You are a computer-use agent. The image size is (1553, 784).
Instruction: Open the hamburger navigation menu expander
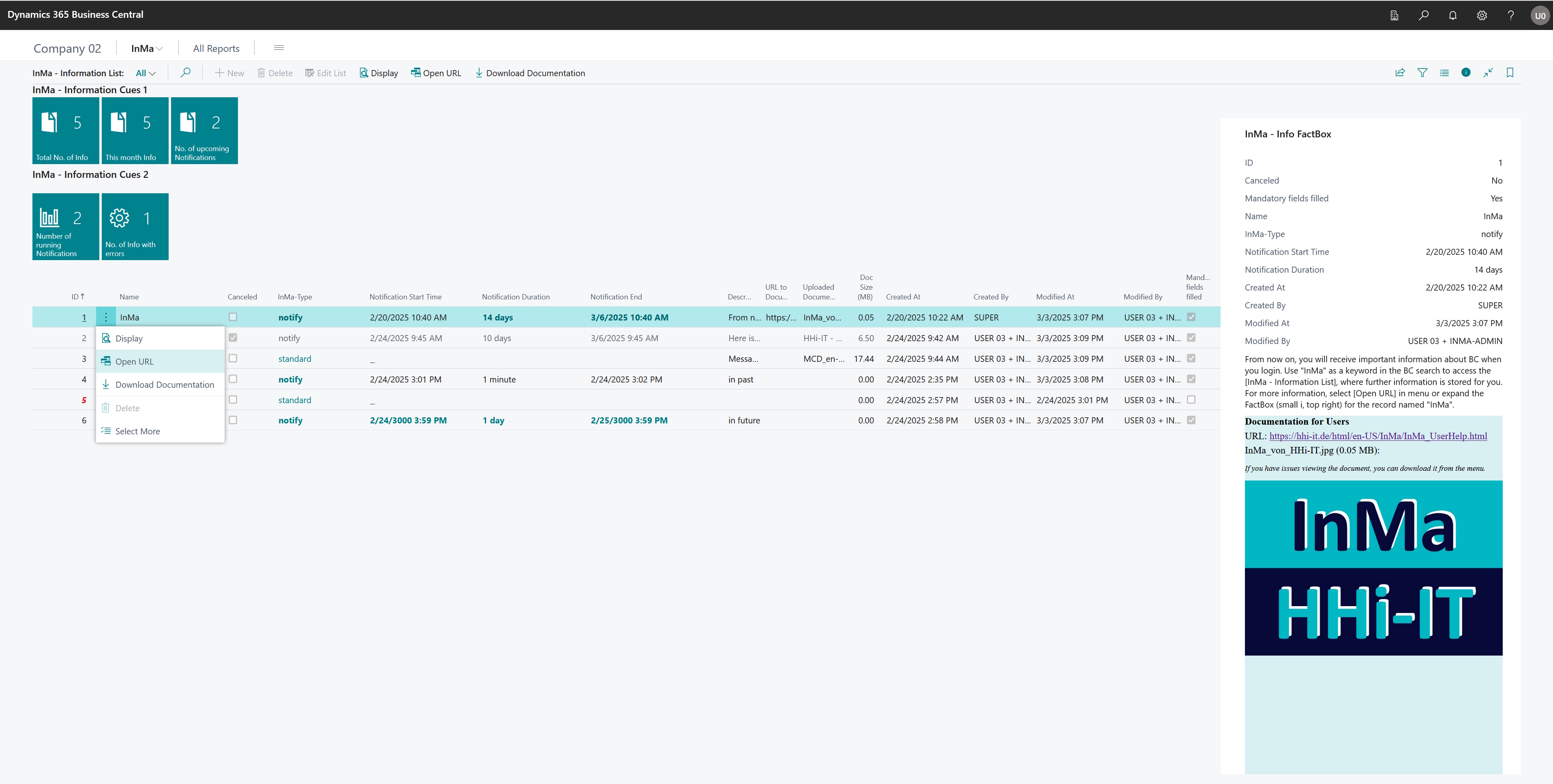click(278, 47)
